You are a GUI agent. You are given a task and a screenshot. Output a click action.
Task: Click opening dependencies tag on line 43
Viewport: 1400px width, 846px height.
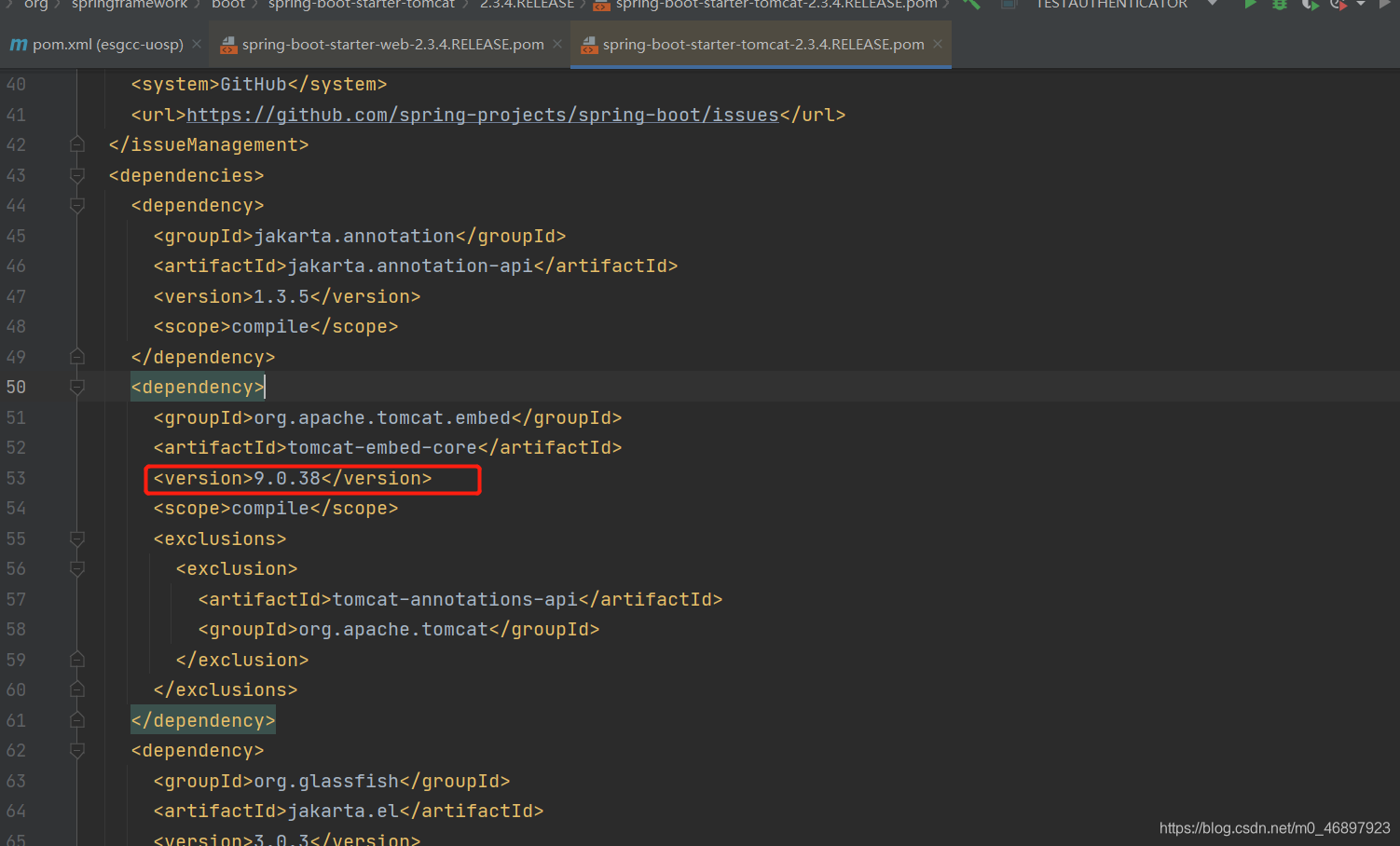pos(186,175)
